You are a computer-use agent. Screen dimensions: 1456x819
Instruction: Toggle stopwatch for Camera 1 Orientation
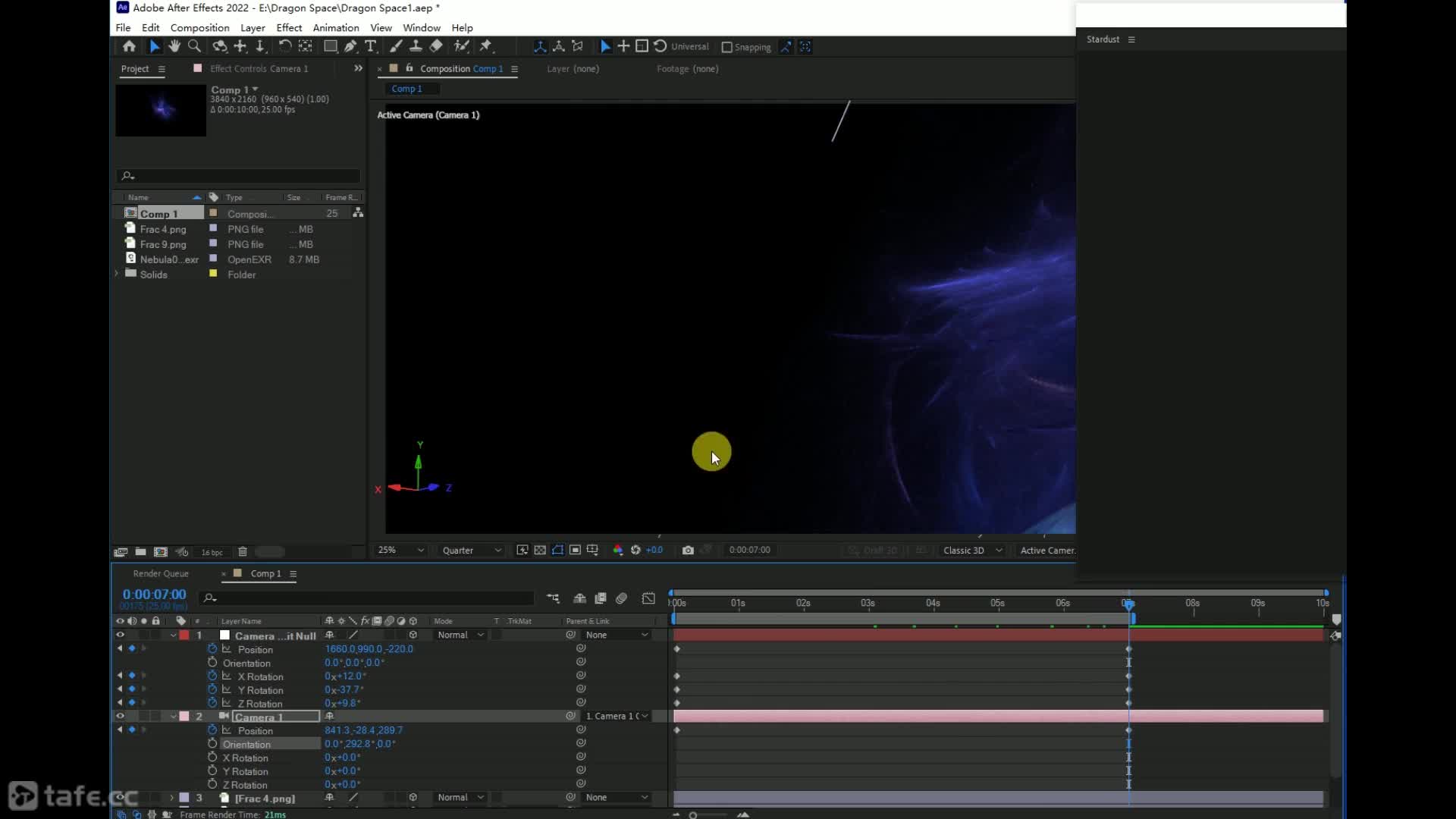(x=212, y=744)
